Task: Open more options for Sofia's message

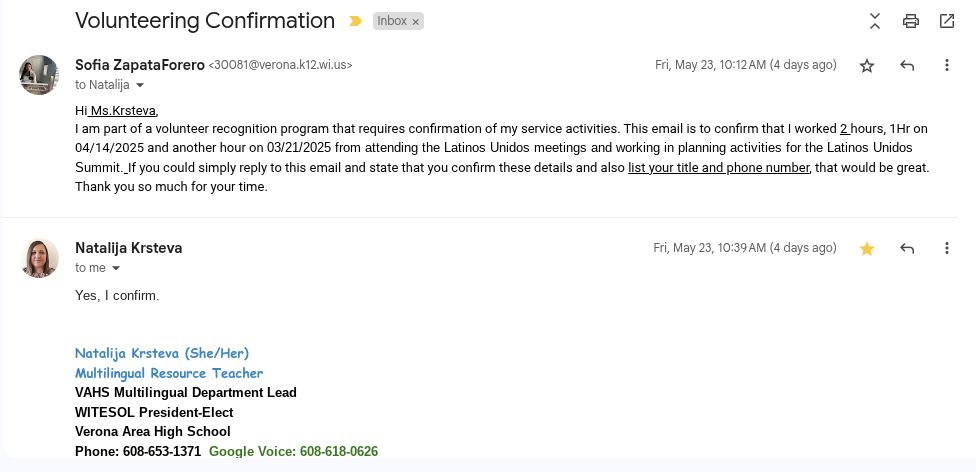Action: point(946,66)
